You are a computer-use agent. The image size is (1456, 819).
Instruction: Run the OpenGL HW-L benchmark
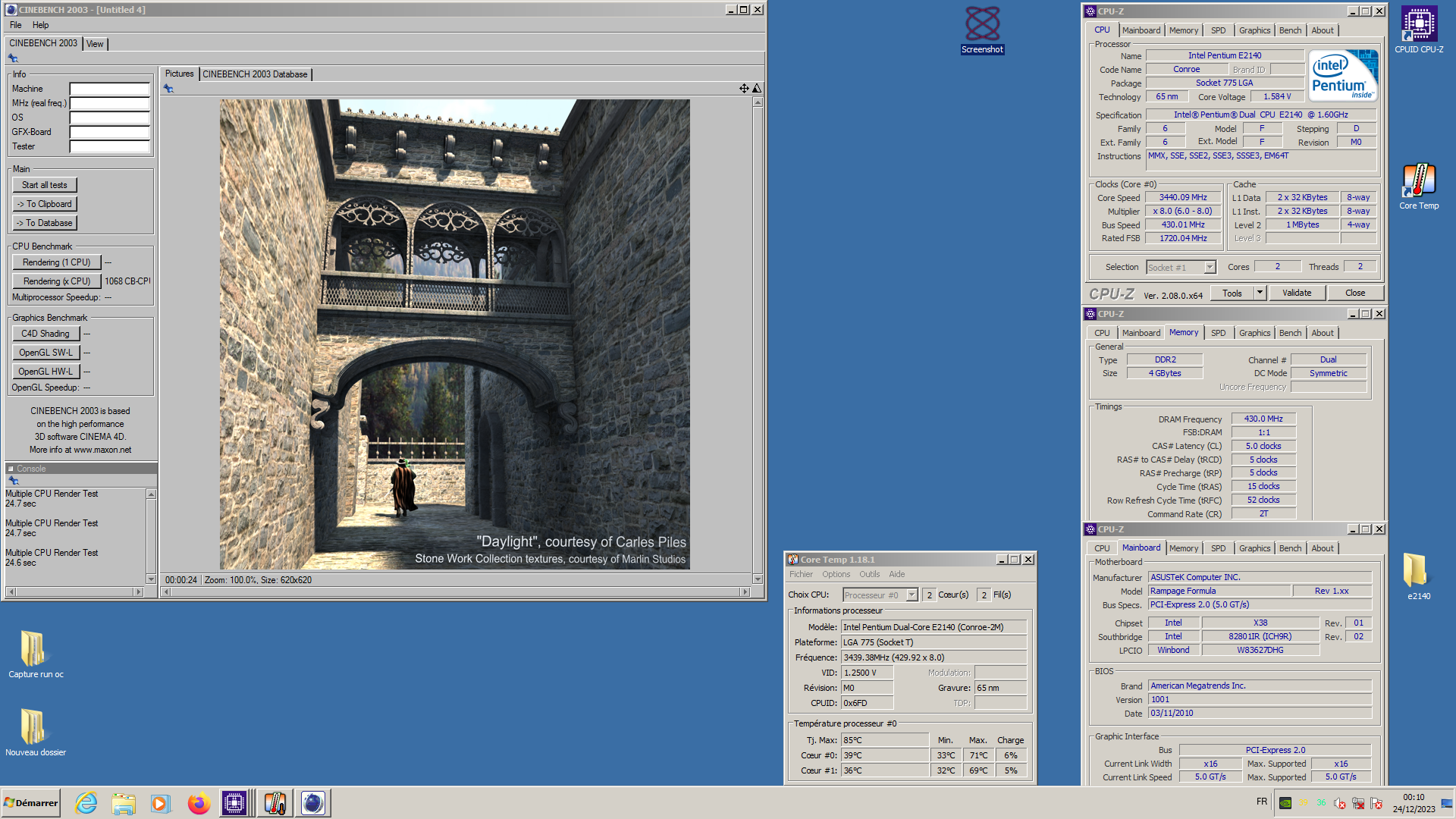45,372
